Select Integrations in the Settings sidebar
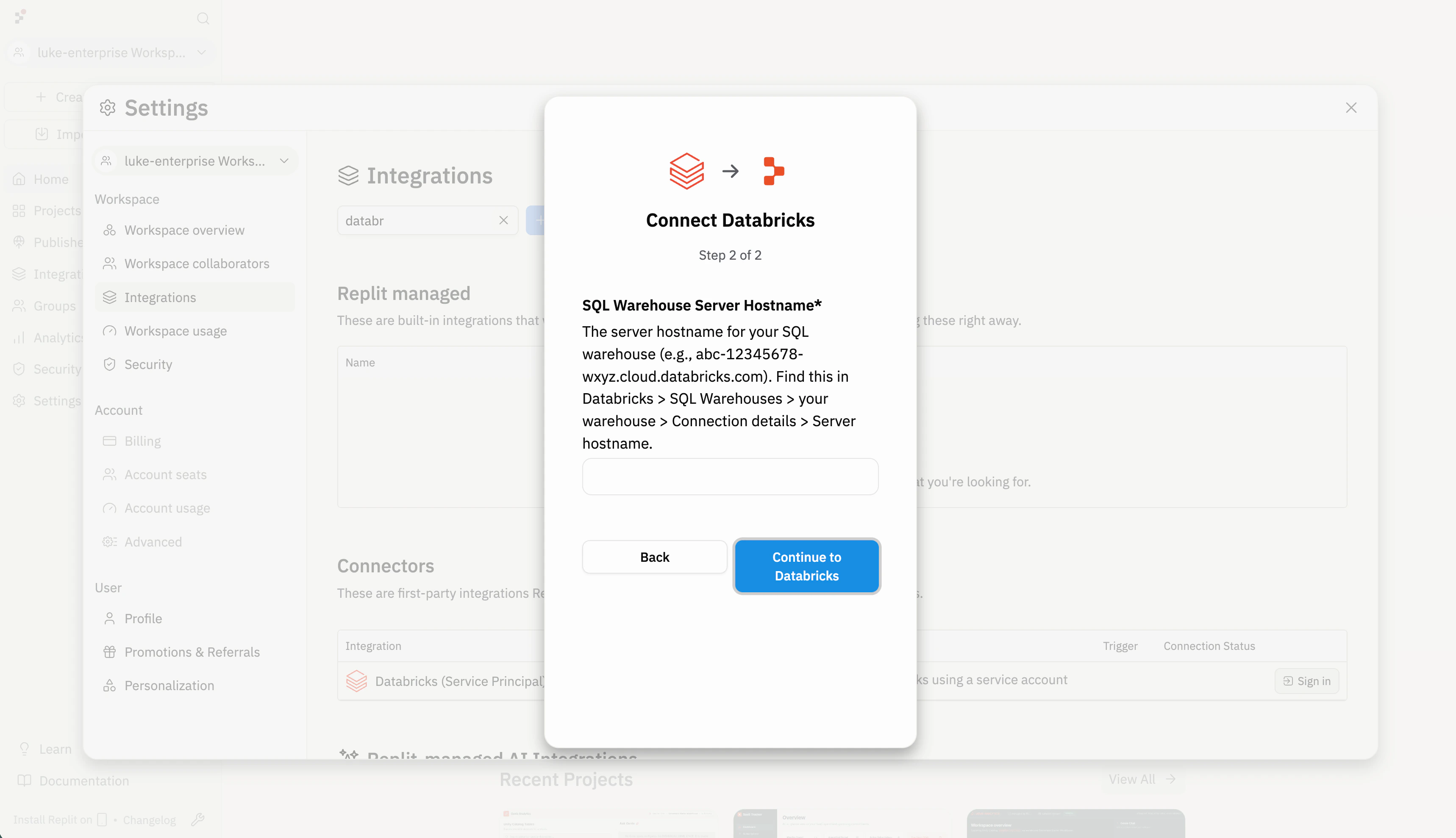This screenshot has height=838, width=1456. pos(195,297)
